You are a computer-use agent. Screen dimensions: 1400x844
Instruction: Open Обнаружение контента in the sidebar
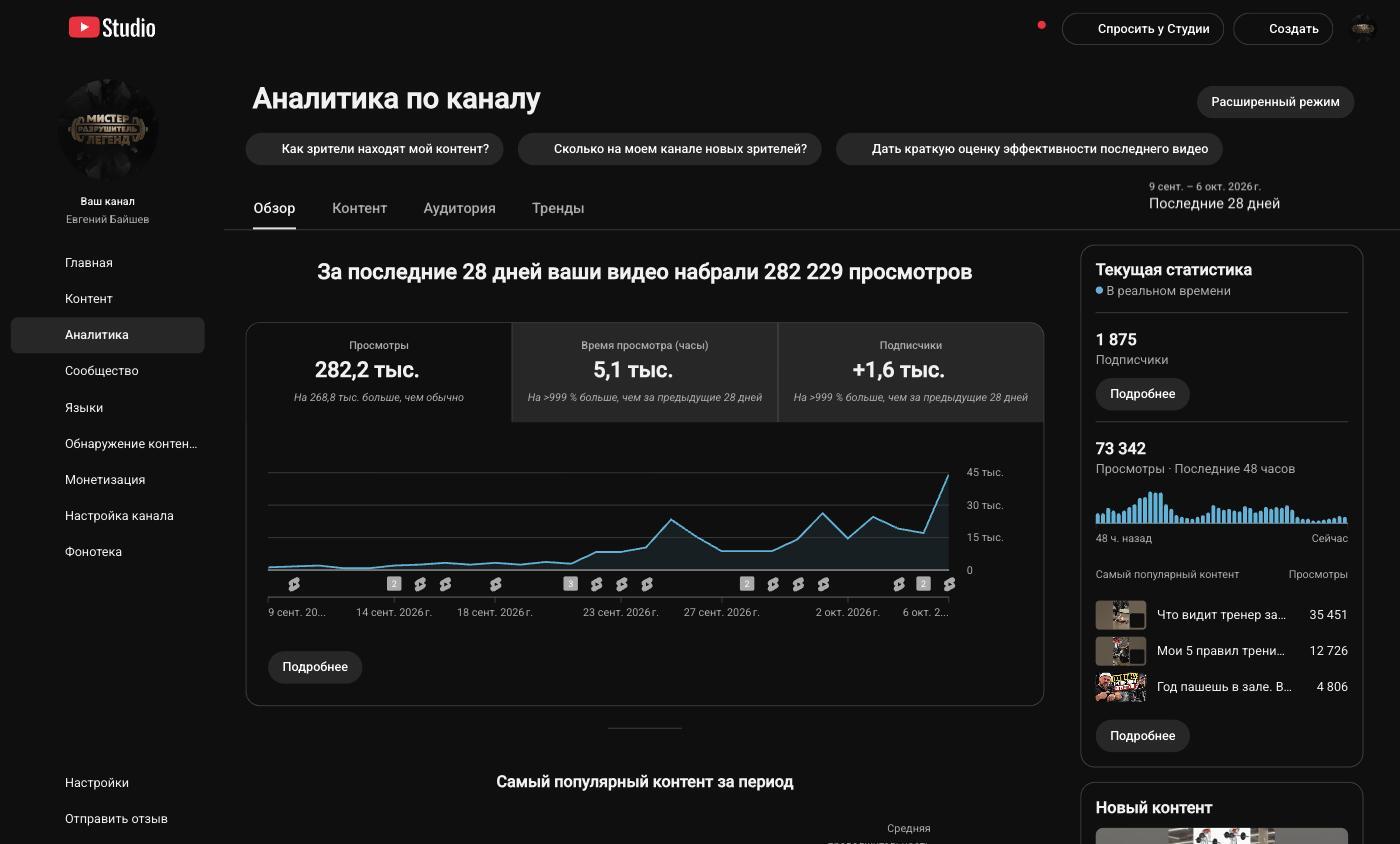pyautogui.click(x=108, y=444)
